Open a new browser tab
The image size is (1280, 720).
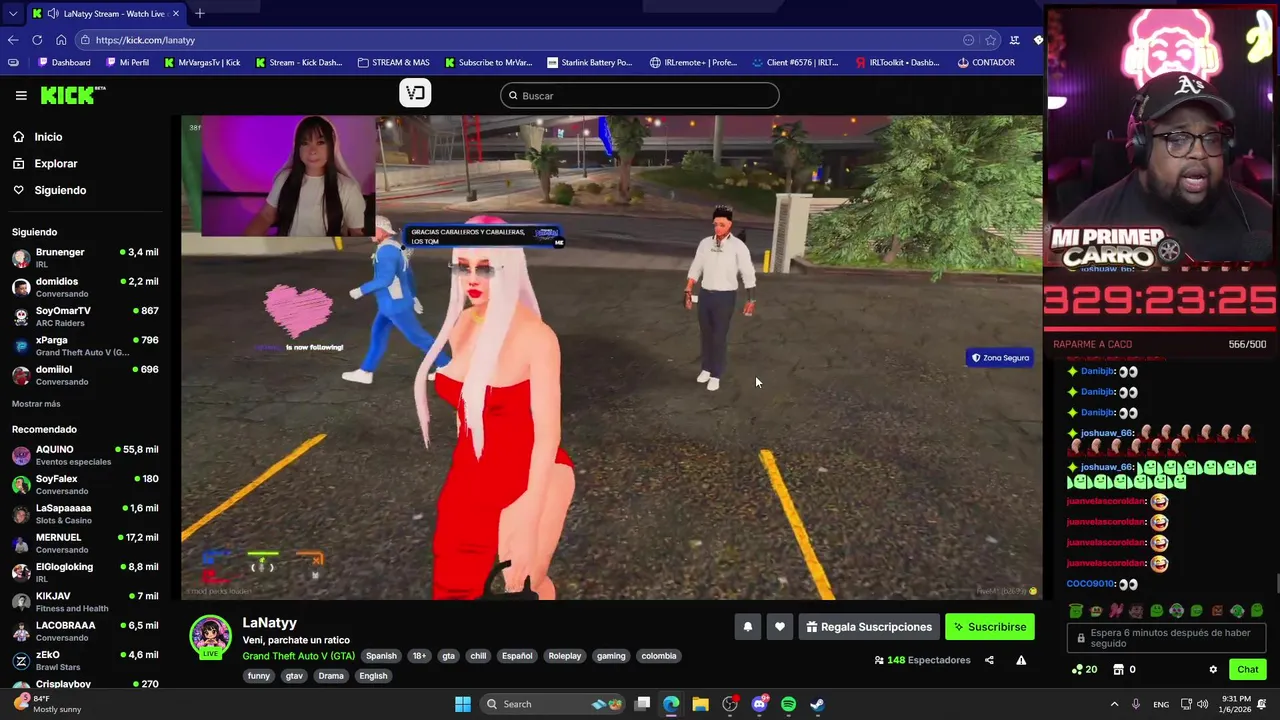(200, 13)
